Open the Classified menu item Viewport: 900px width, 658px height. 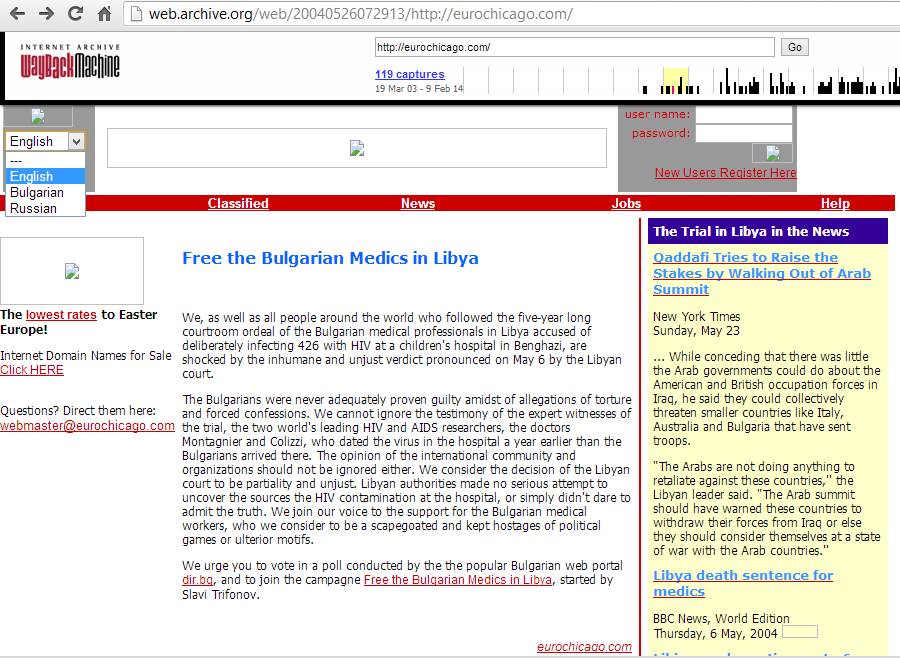238,203
